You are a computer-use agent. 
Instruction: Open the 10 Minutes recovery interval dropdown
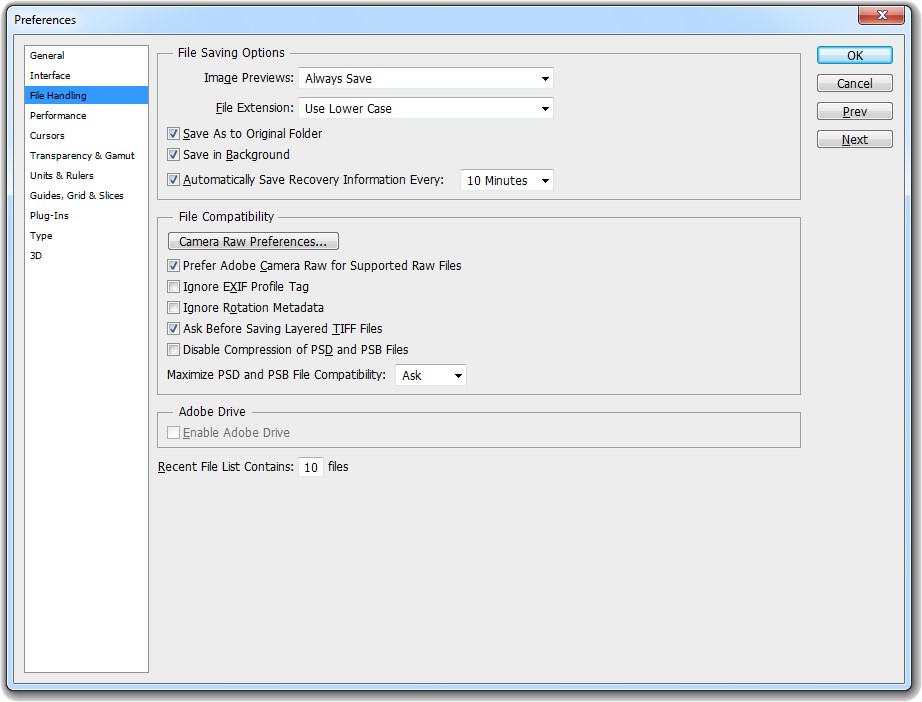507,181
